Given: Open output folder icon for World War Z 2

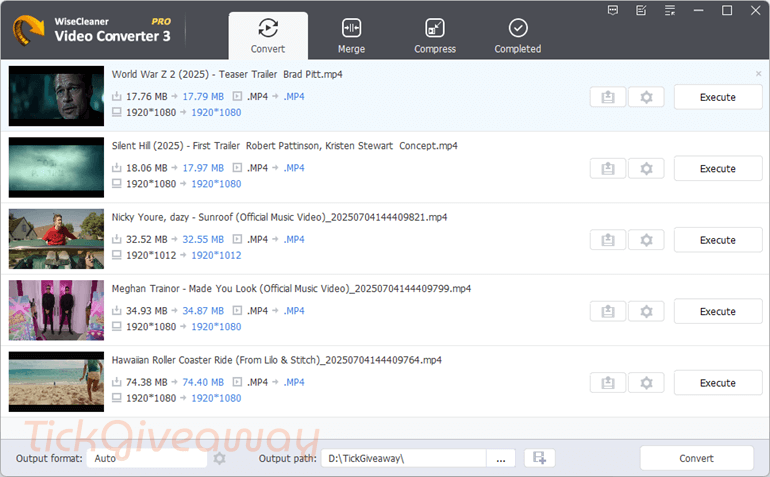Looking at the screenshot, I should coord(608,97).
